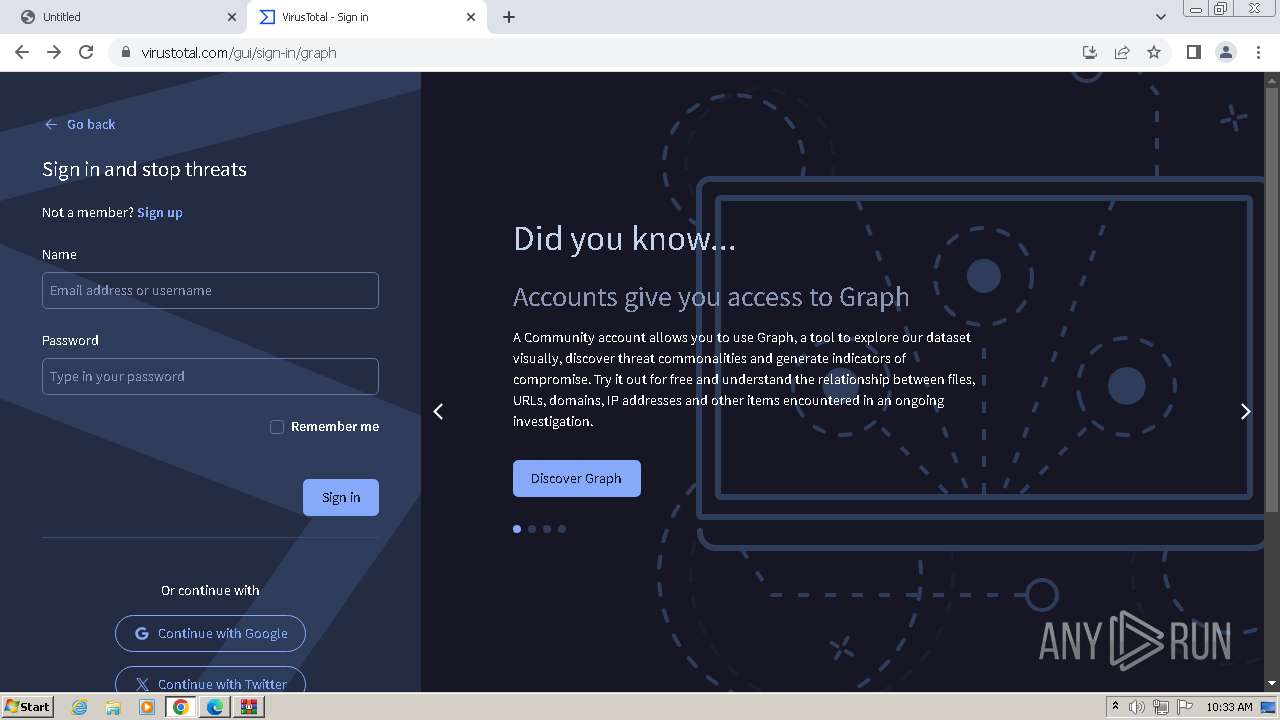Click the Sign in button
Viewport: 1280px width, 720px height.
(x=341, y=497)
